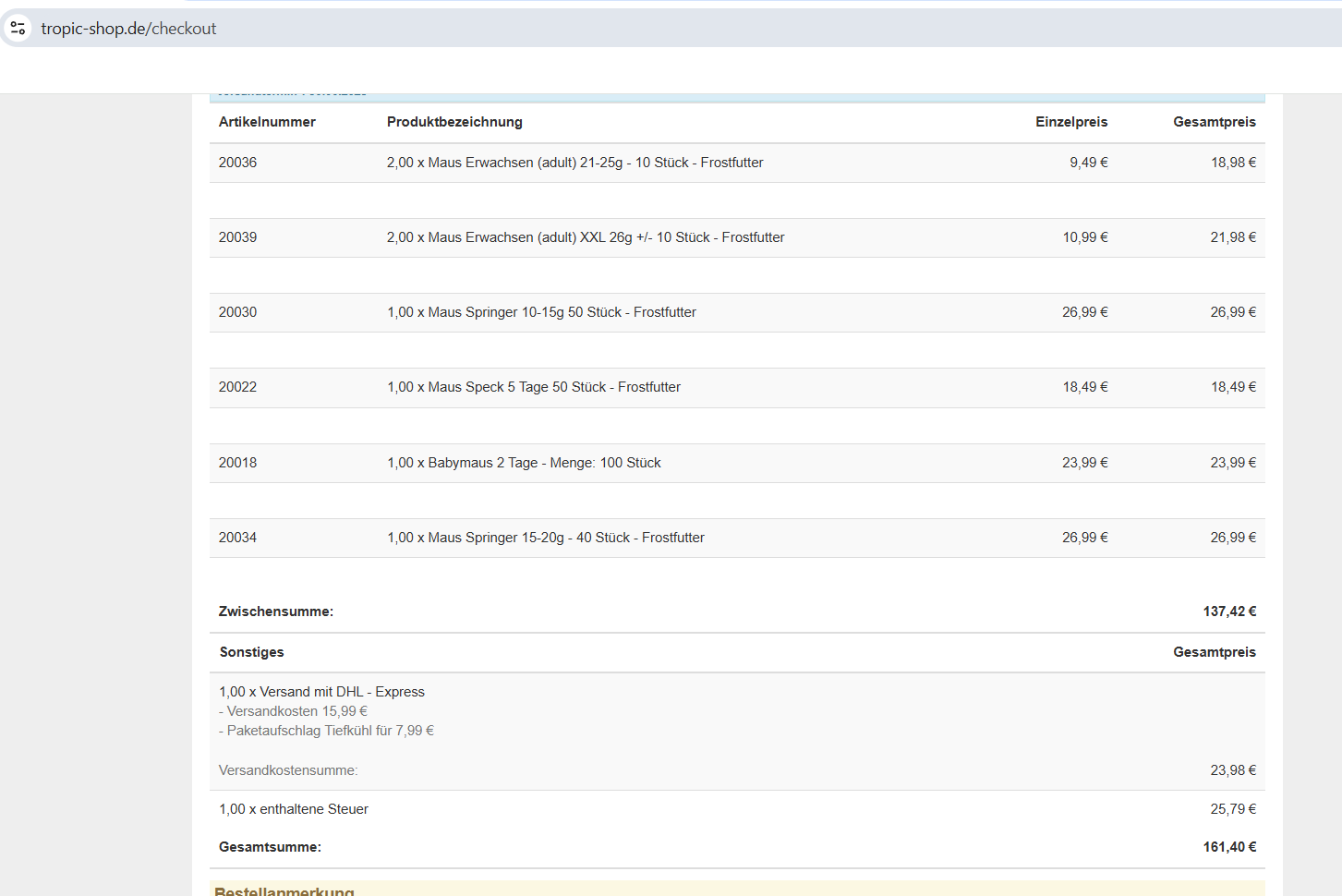Select the Maus Erwachsen XXL 26g product row
1342x896 pixels.
[x=585, y=237]
